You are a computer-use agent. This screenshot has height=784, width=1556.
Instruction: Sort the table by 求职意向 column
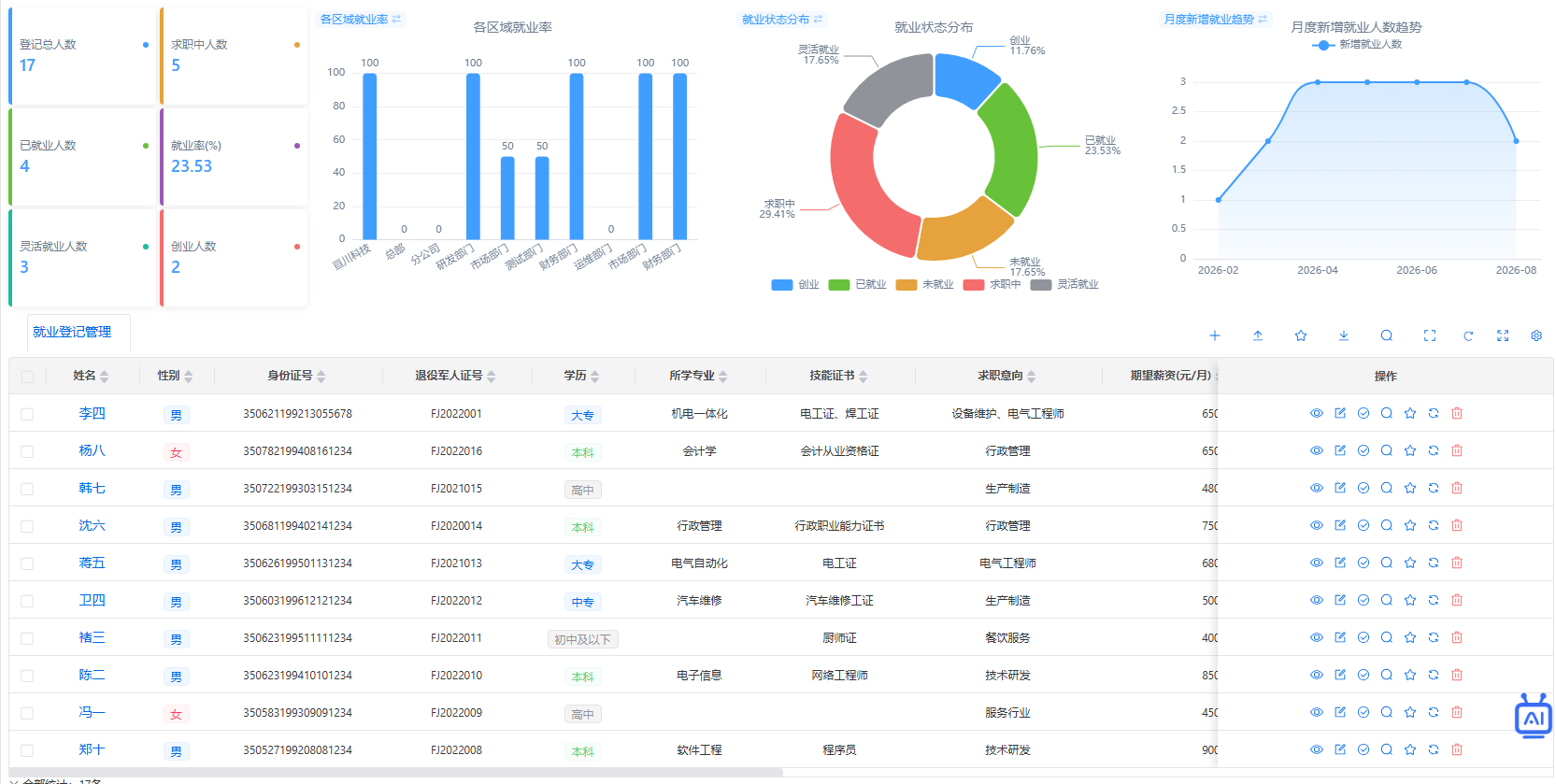1032,377
